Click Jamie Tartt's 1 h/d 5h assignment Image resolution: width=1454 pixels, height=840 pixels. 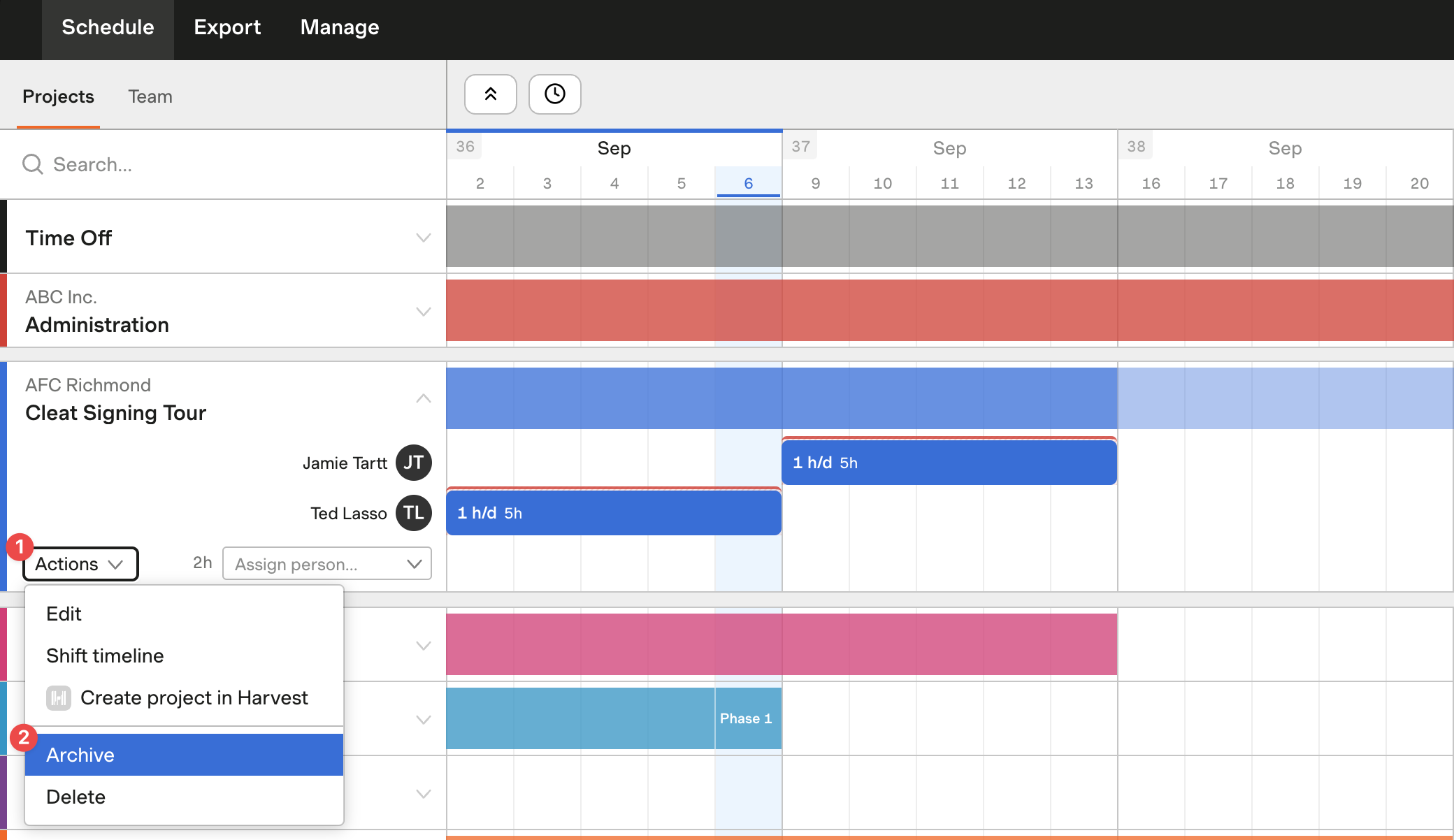pyautogui.click(x=949, y=462)
